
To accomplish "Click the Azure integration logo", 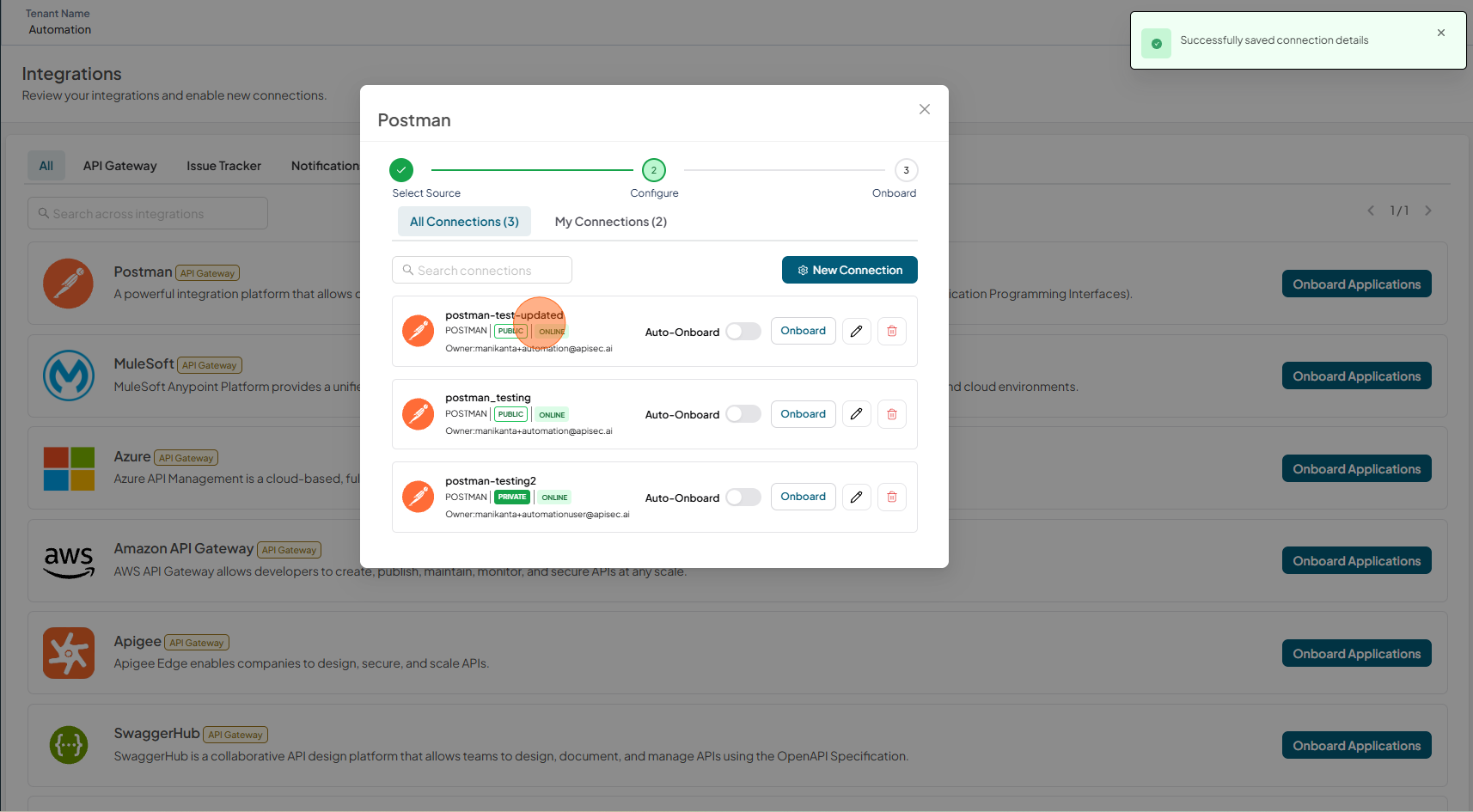I will 69,468.
